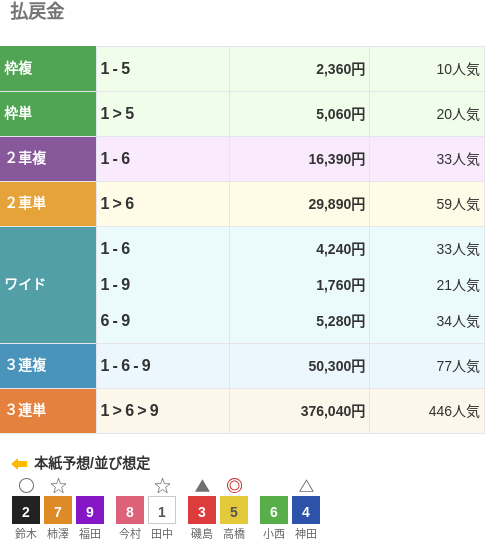Select orange number 7 柿澤 badge

click(x=58, y=510)
